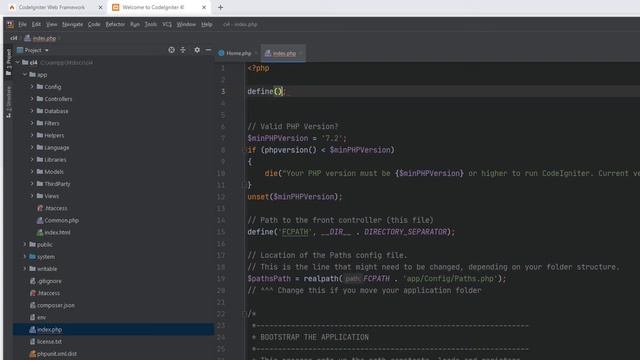
Task: Click line number 3 in the gutter
Action: pos(223,91)
